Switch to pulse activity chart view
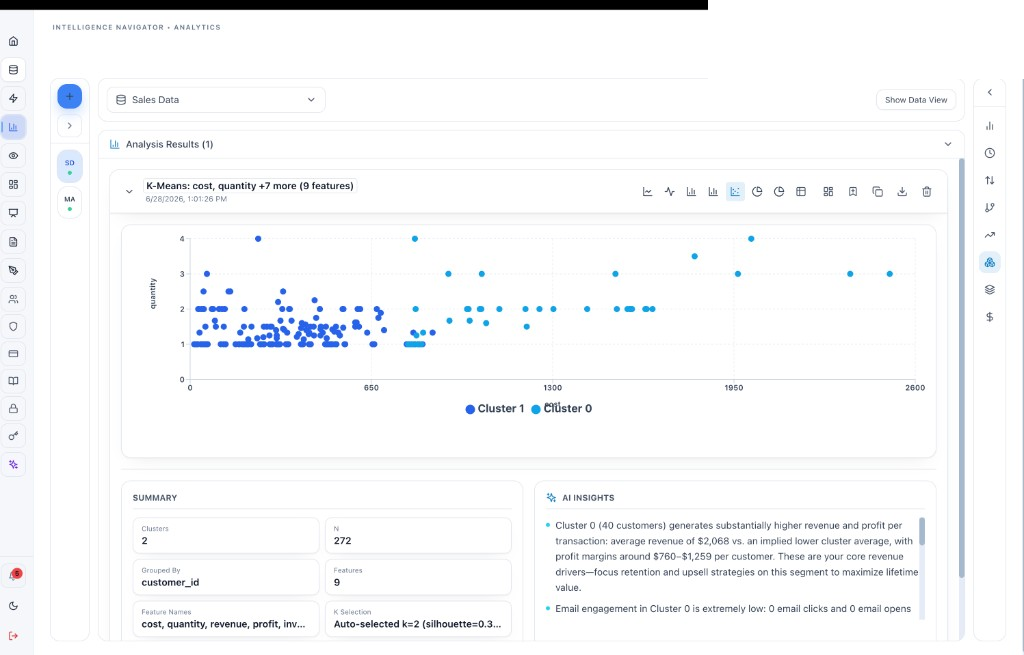Viewport: 1024px width, 655px height. coord(669,192)
